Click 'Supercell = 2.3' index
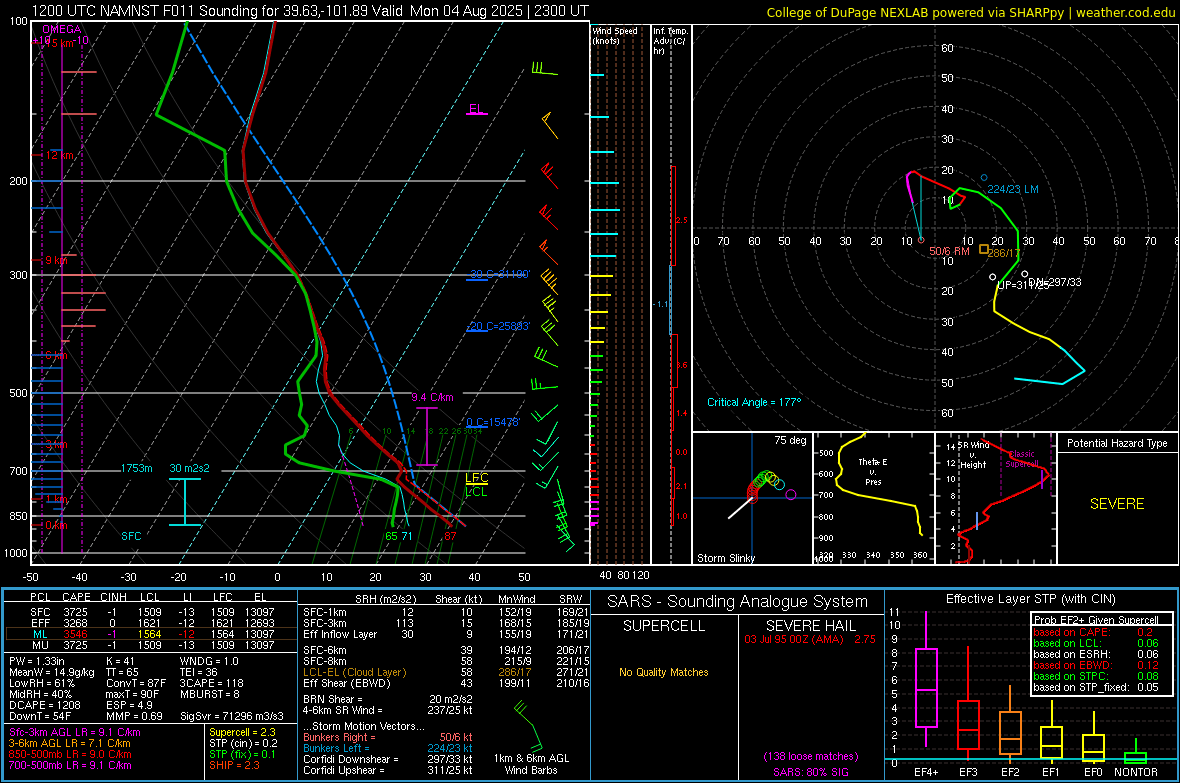The image size is (1180, 783). 242,732
